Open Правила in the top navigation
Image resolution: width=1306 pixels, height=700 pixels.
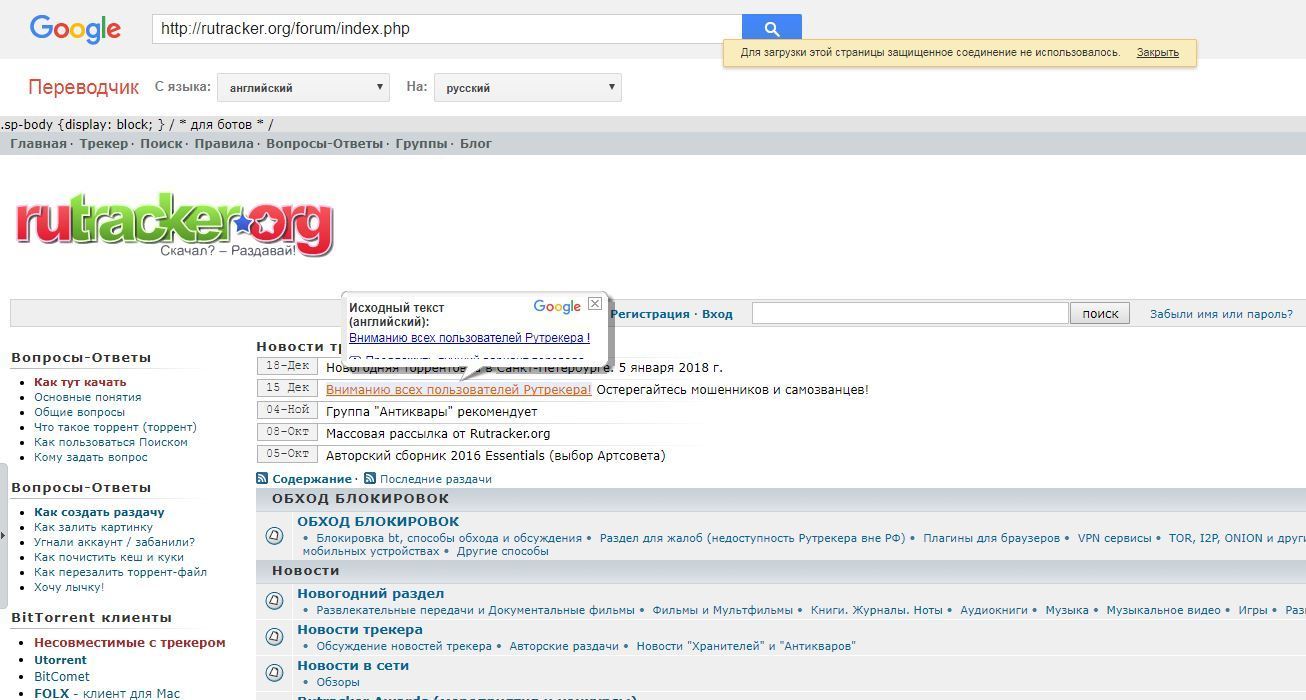pyautogui.click(x=224, y=144)
